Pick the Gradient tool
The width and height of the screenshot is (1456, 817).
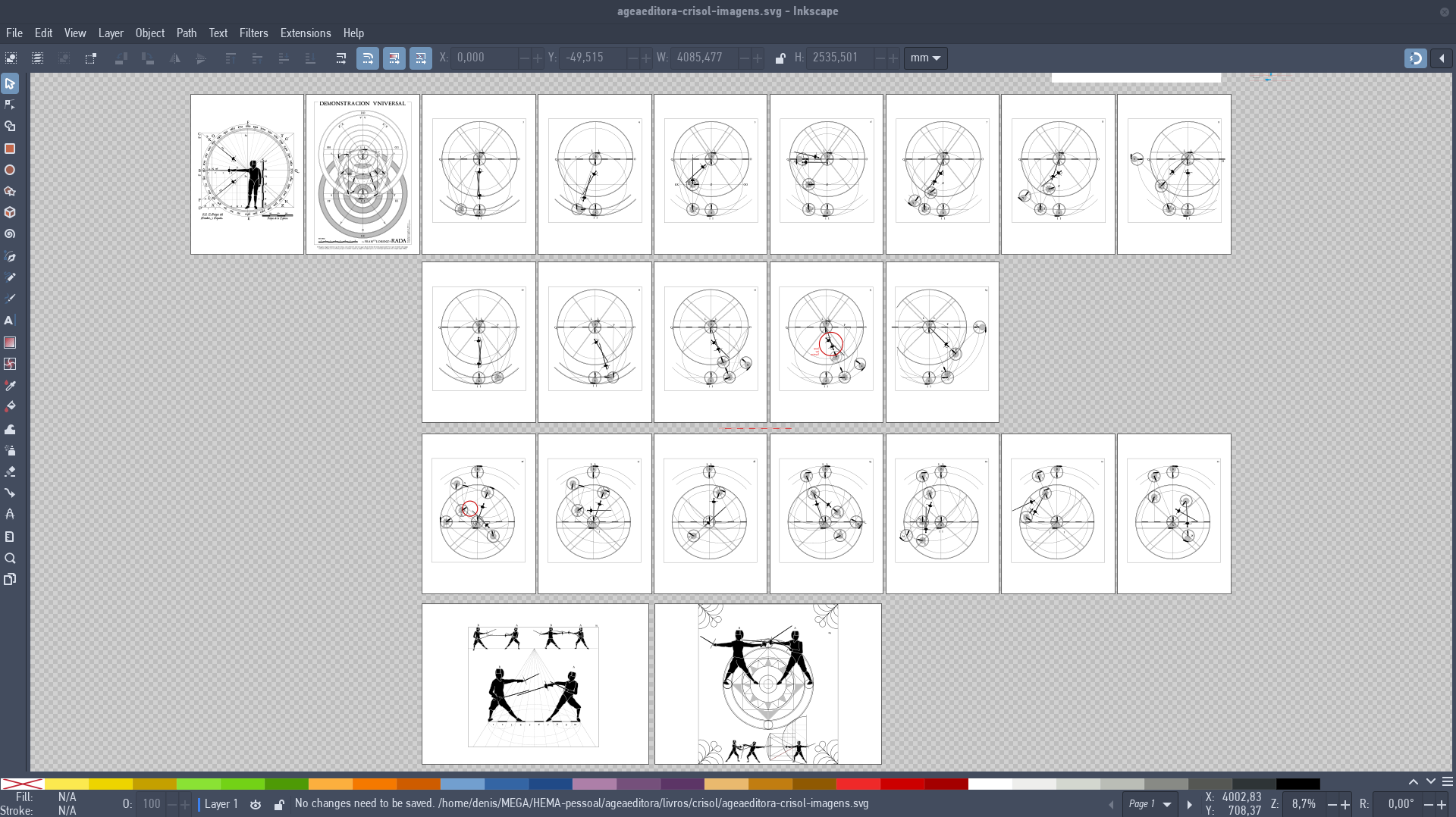[x=10, y=343]
